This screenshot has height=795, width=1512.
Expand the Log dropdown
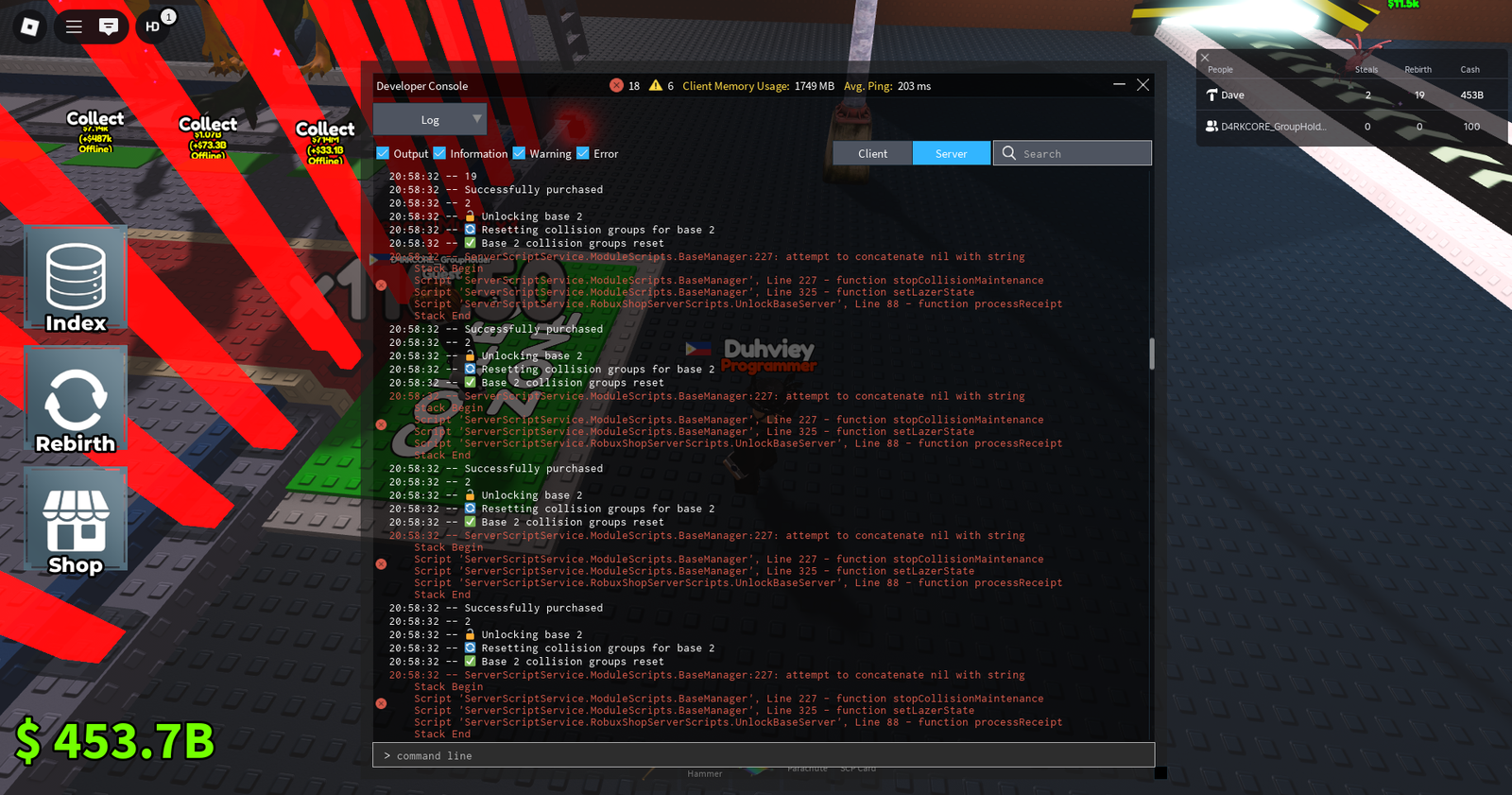tap(430, 120)
